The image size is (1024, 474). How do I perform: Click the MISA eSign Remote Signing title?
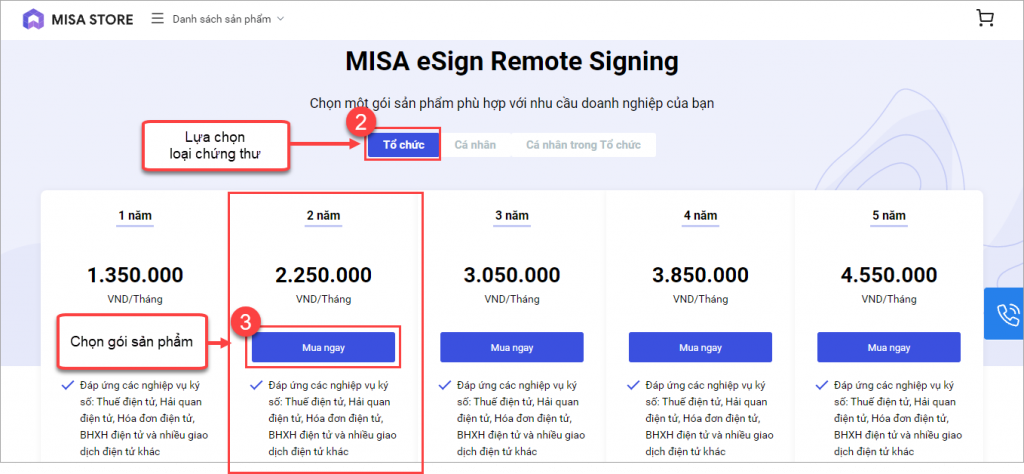click(512, 62)
